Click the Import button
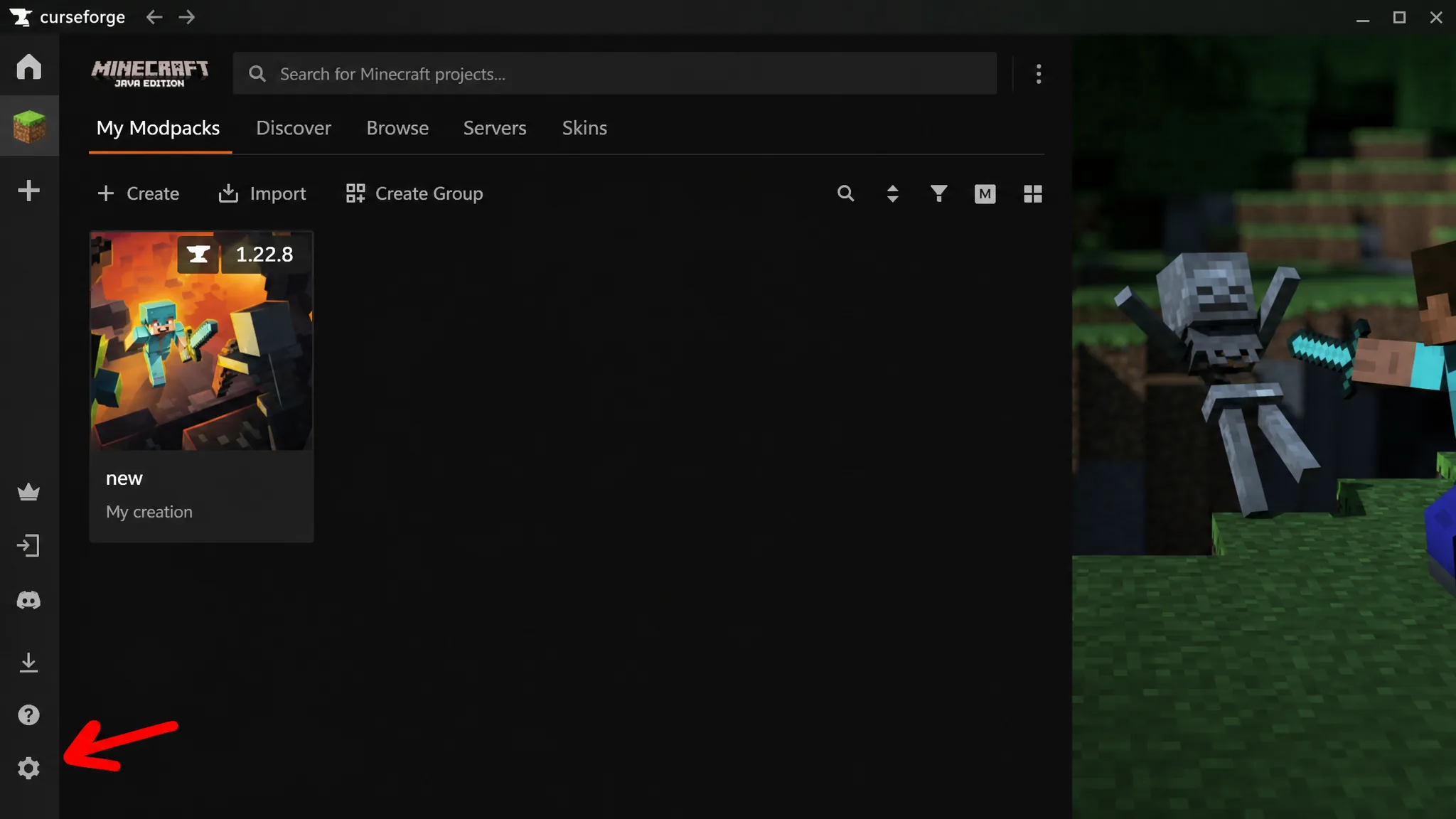This screenshot has height=819, width=1456. [x=262, y=193]
